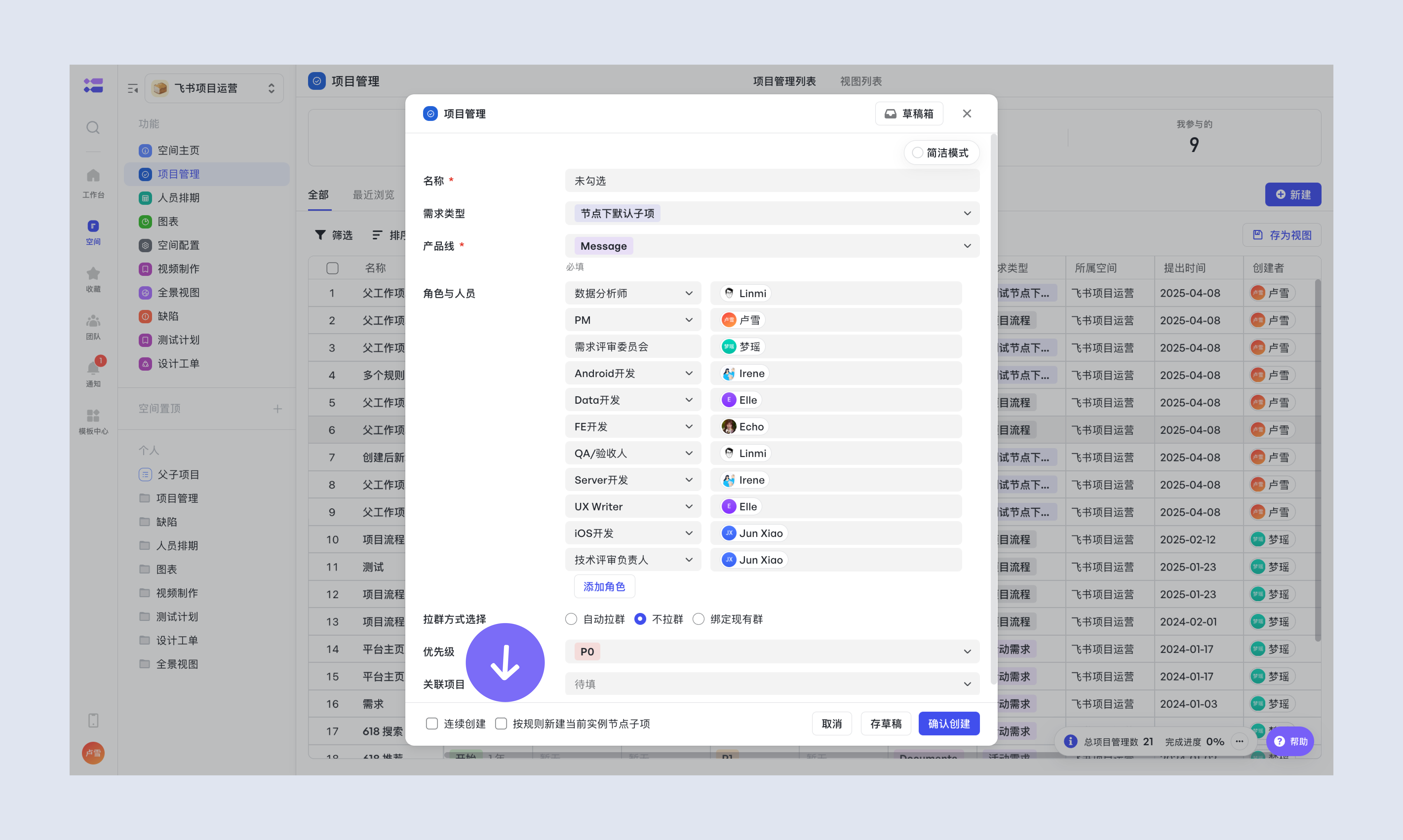Open 缺陷 in the 功能 section
The height and width of the screenshot is (840, 1403).
[x=207, y=316]
